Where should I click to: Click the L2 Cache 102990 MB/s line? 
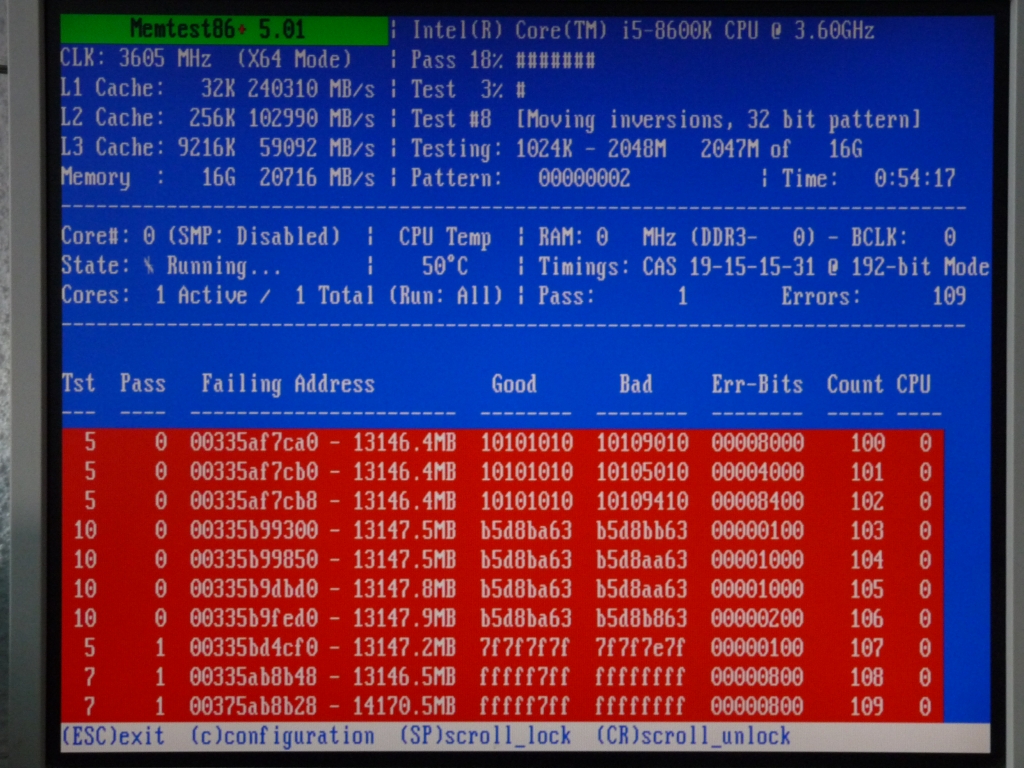(x=217, y=118)
